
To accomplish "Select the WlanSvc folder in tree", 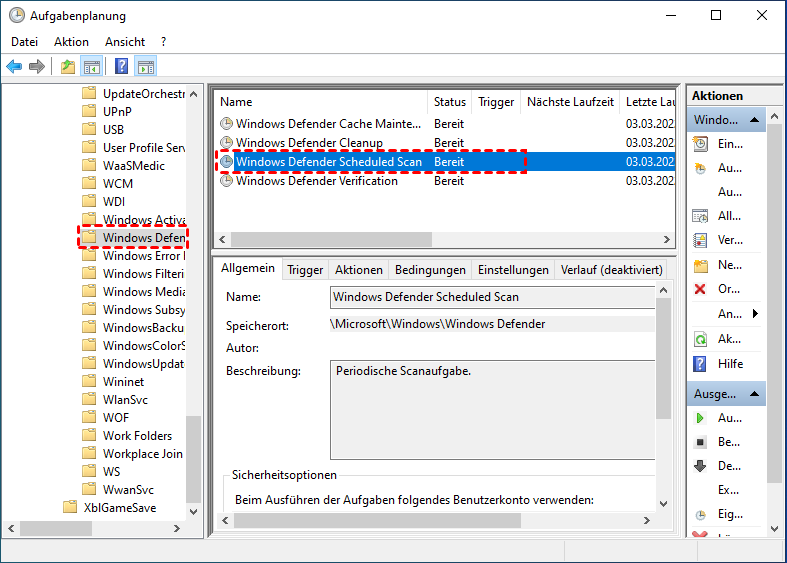I will coord(125,400).
